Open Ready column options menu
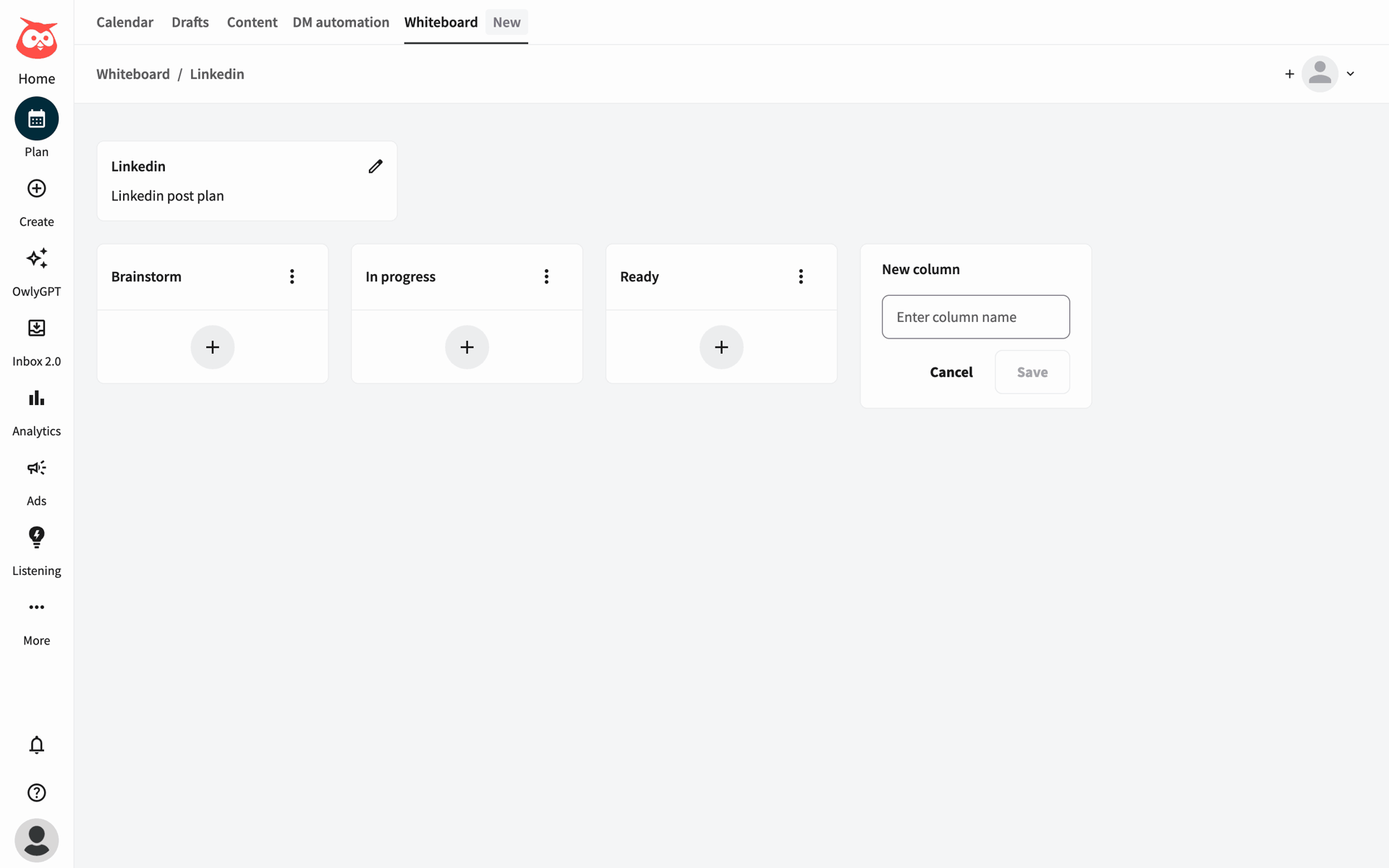Image resolution: width=1389 pixels, height=868 pixels. tap(801, 276)
